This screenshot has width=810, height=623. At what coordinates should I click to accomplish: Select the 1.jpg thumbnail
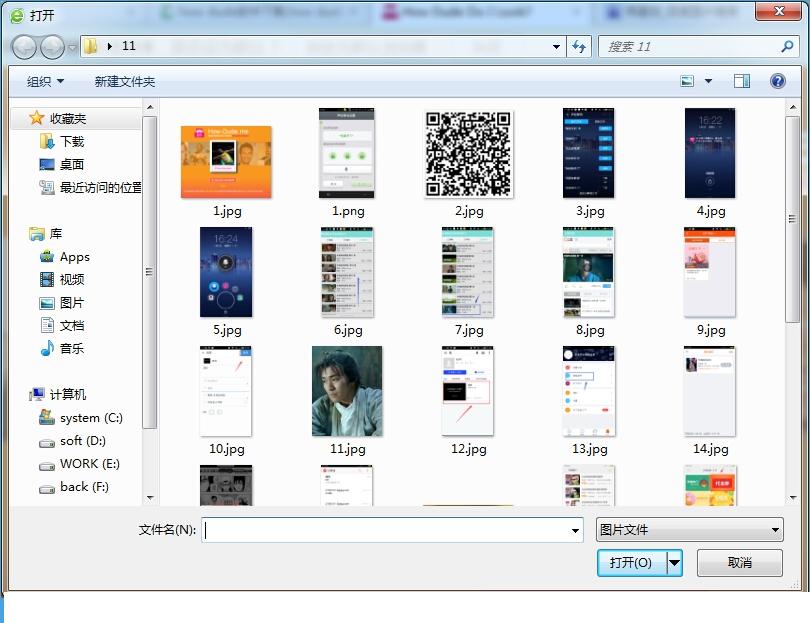(226, 161)
